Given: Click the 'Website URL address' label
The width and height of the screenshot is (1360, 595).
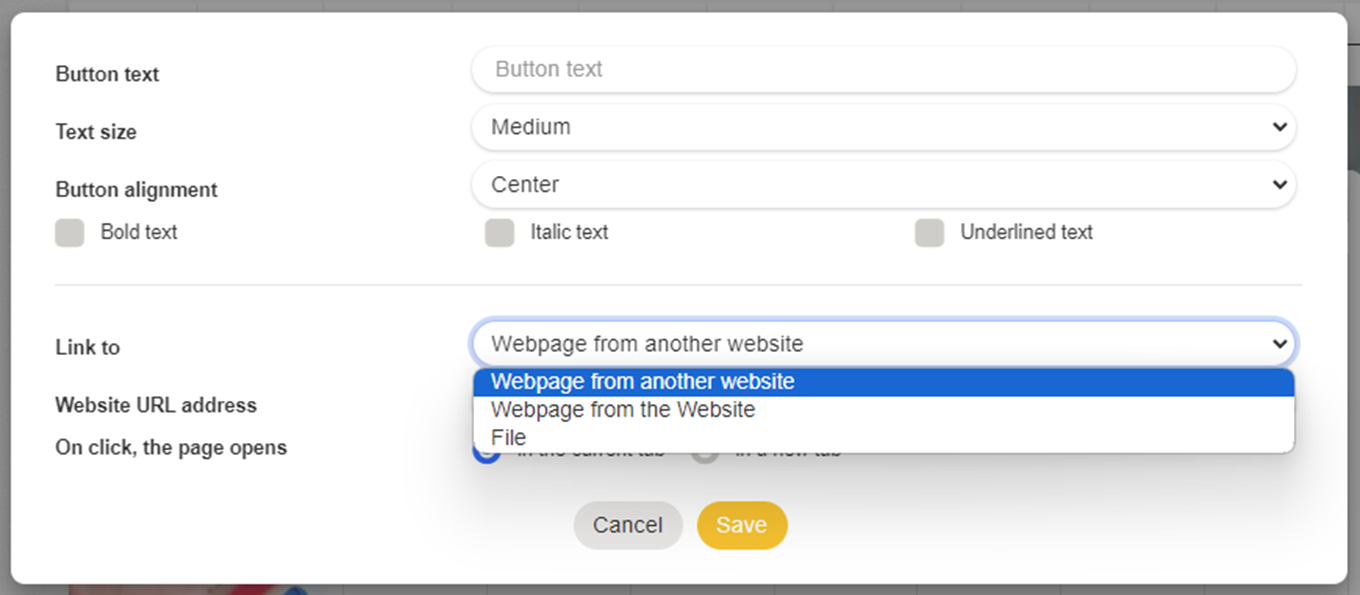Looking at the screenshot, I should click(x=156, y=405).
